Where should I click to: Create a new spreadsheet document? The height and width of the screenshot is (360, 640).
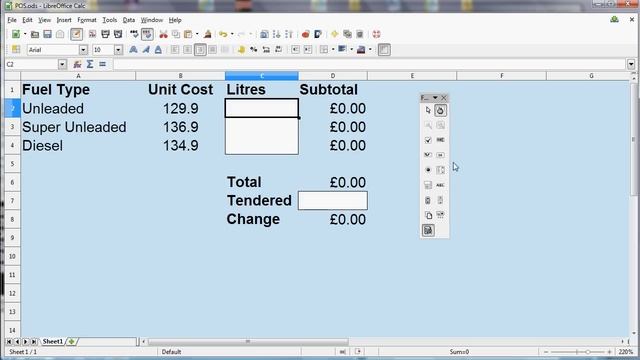(x=16, y=34)
